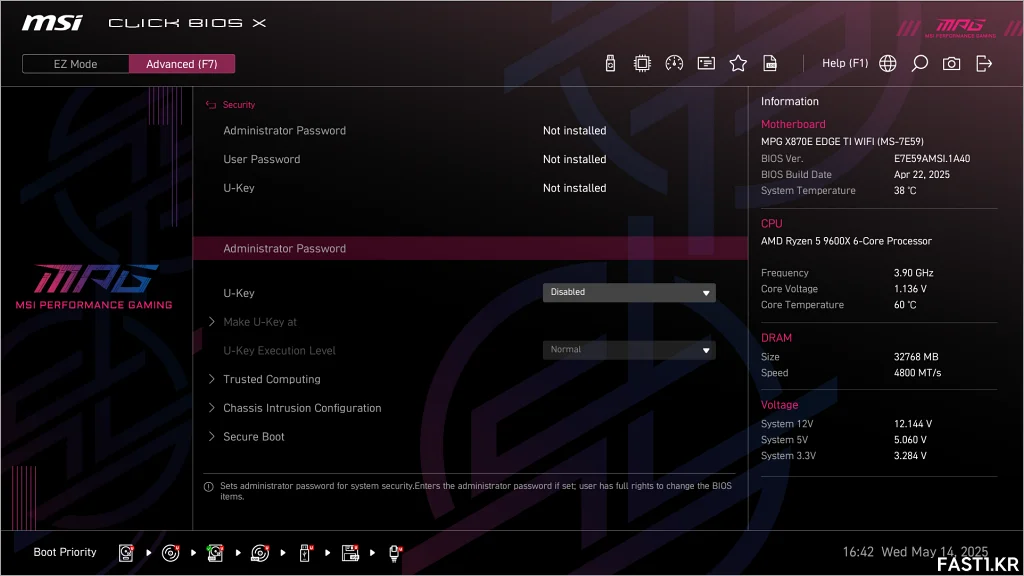
Task: Click the Boot Priority label
Action: click(x=65, y=552)
